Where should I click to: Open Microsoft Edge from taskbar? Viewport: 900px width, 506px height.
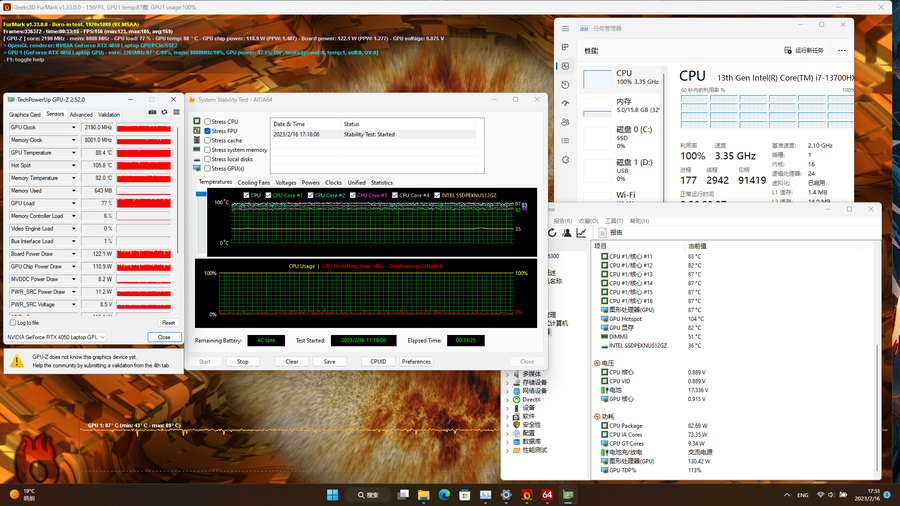click(x=444, y=495)
